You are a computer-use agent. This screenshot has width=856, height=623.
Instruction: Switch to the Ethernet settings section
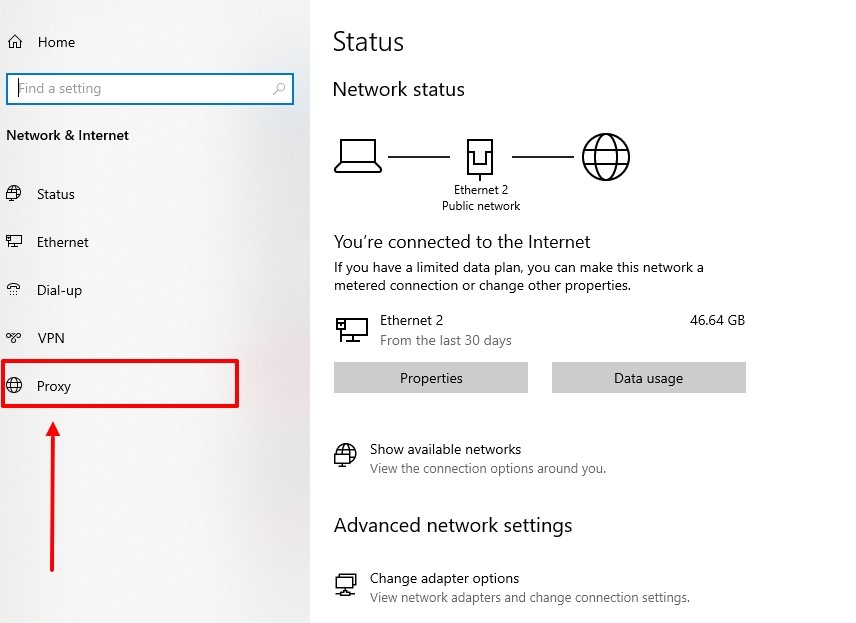point(62,242)
